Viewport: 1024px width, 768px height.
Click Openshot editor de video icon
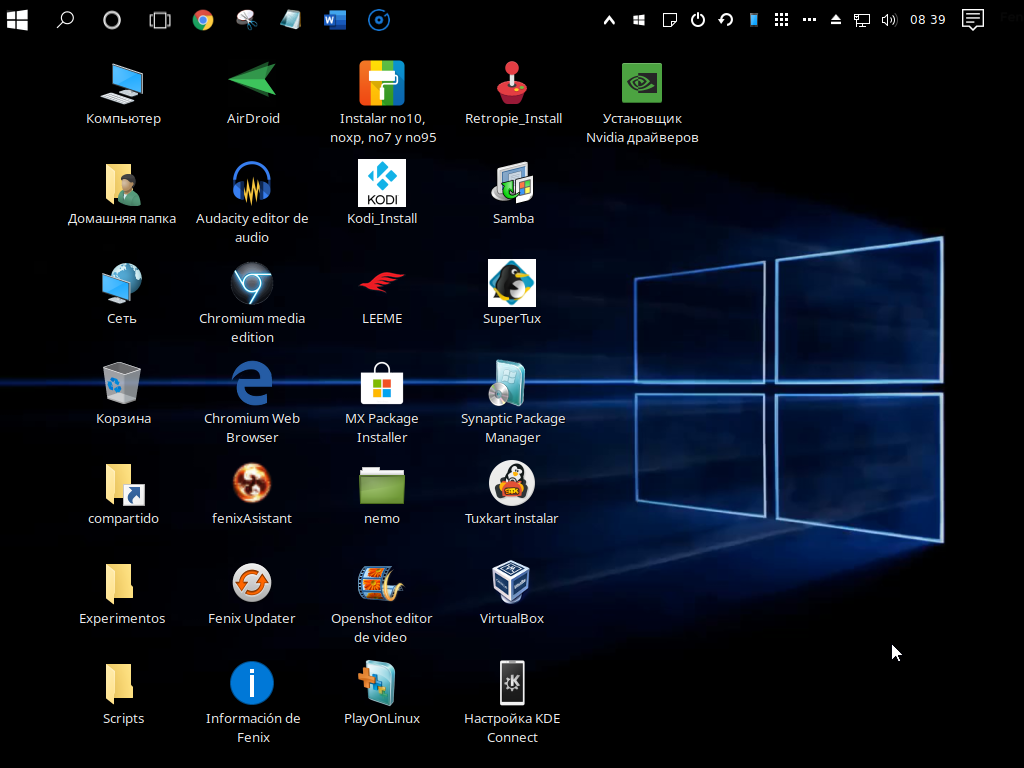(381, 583)
